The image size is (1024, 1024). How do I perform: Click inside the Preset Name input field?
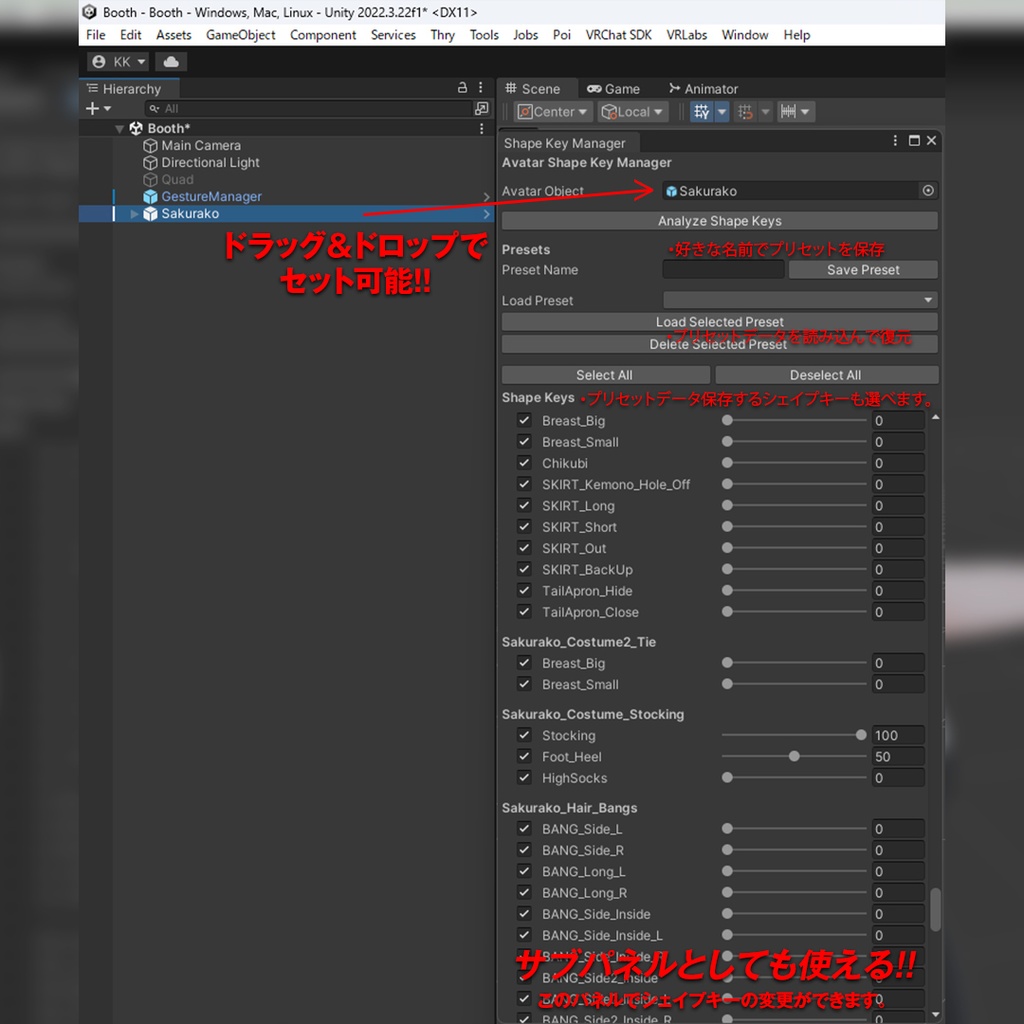tap(722, 269)
